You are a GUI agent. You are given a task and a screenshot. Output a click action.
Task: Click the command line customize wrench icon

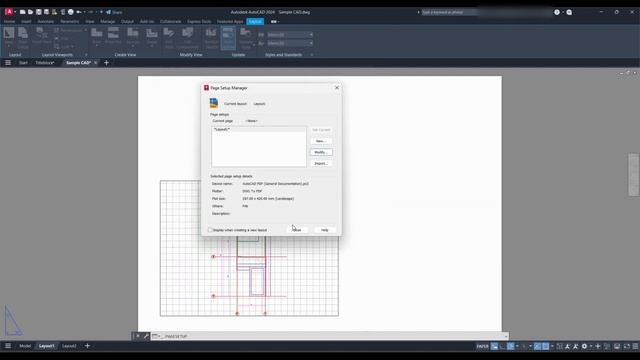pyautogui.click(x=146, y=336)
